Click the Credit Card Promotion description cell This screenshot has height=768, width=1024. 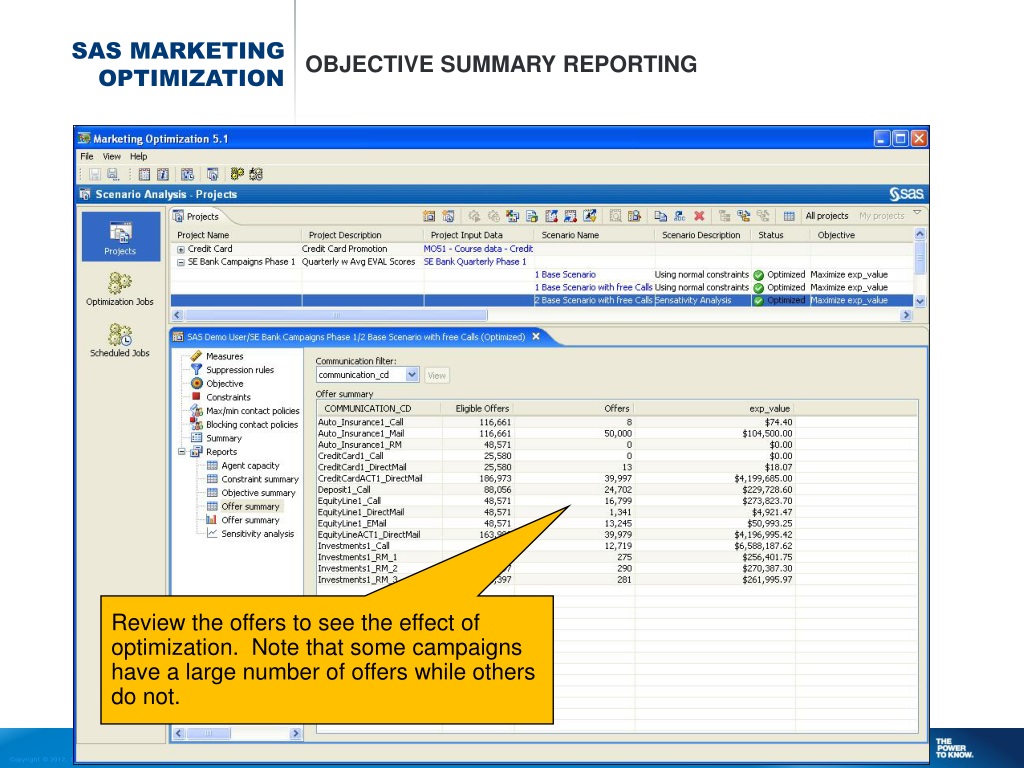tap(344, 249)
